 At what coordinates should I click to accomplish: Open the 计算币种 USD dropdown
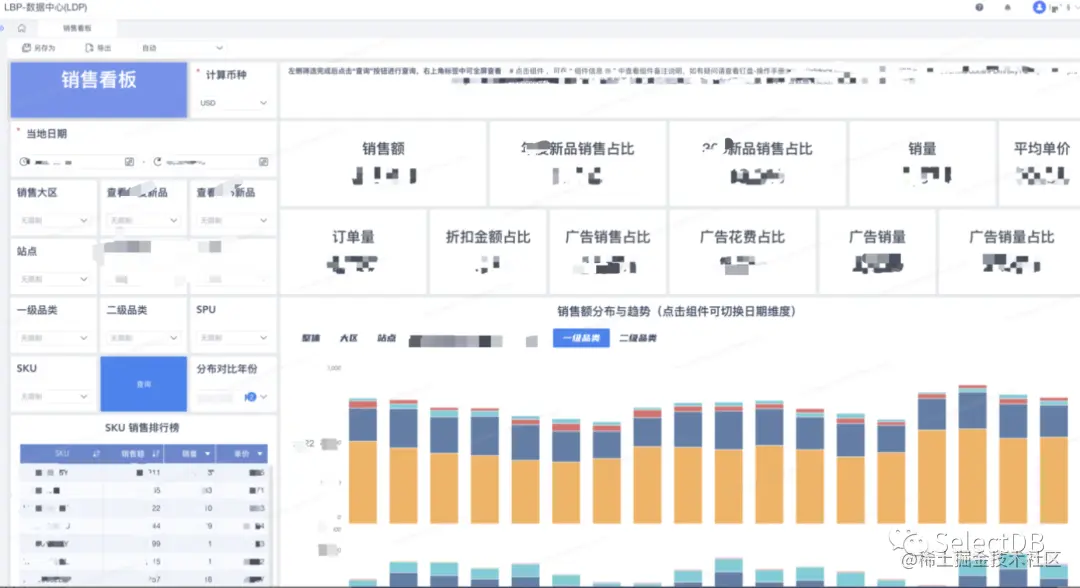(x=233, y=103)
